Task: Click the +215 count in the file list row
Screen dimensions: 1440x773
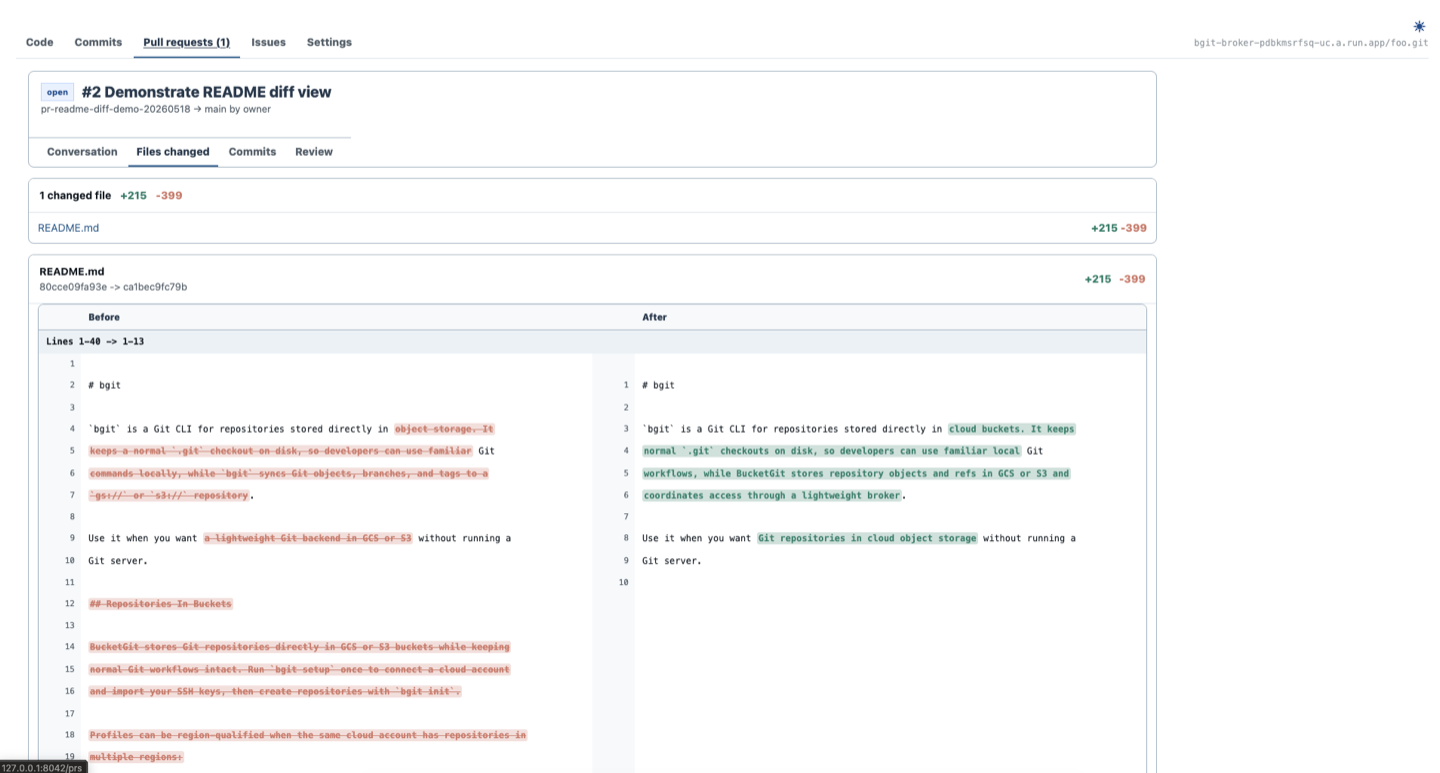Action: [x=1104, y=228]
